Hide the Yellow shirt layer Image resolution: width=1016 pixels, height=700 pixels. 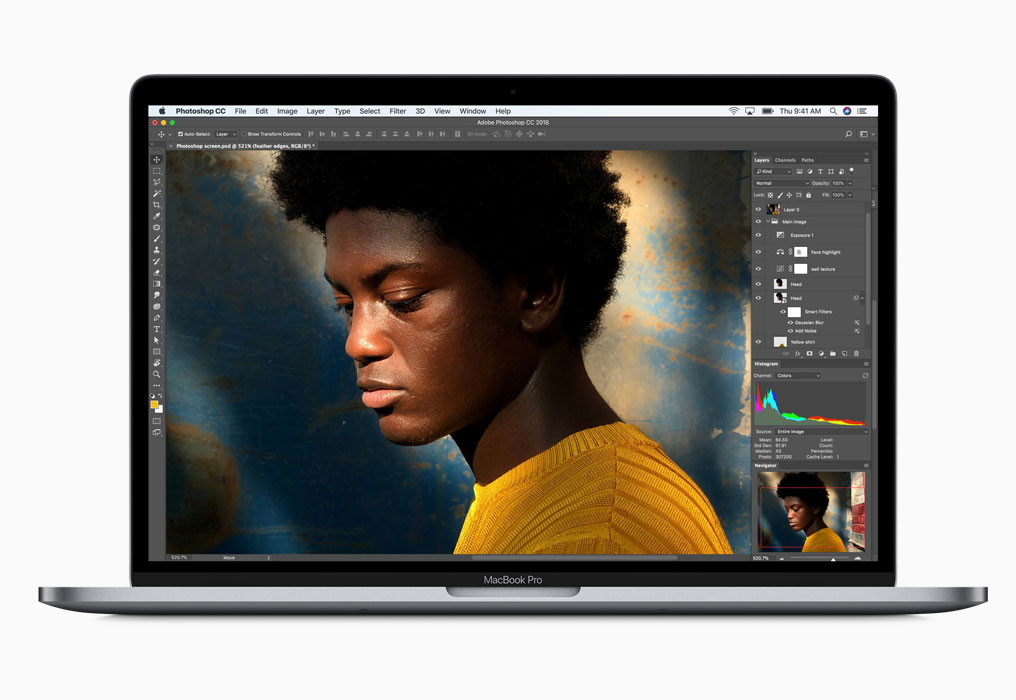coord(758,342)
